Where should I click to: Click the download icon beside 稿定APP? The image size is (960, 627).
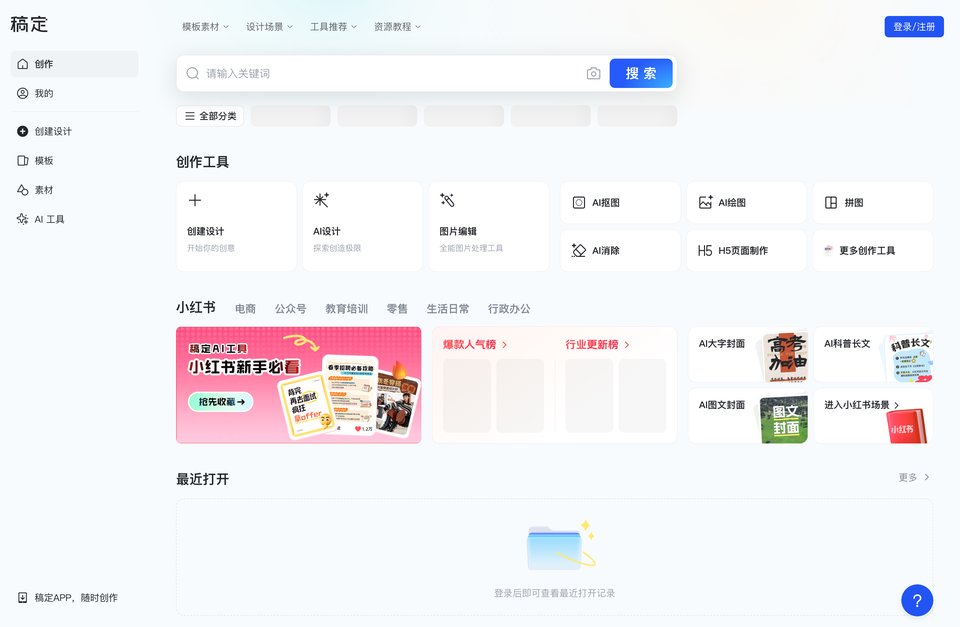[23, 598]
